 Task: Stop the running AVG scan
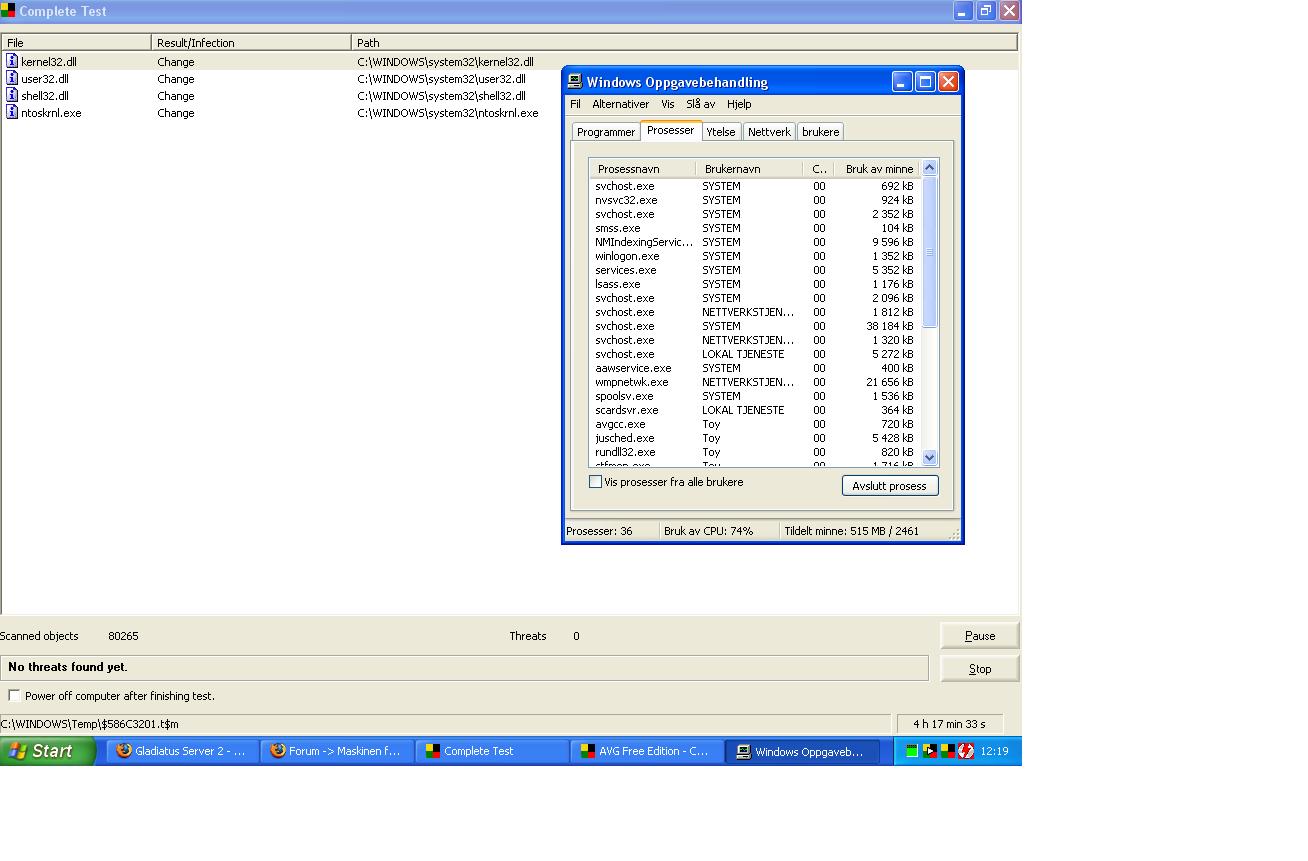click(980, 668)
